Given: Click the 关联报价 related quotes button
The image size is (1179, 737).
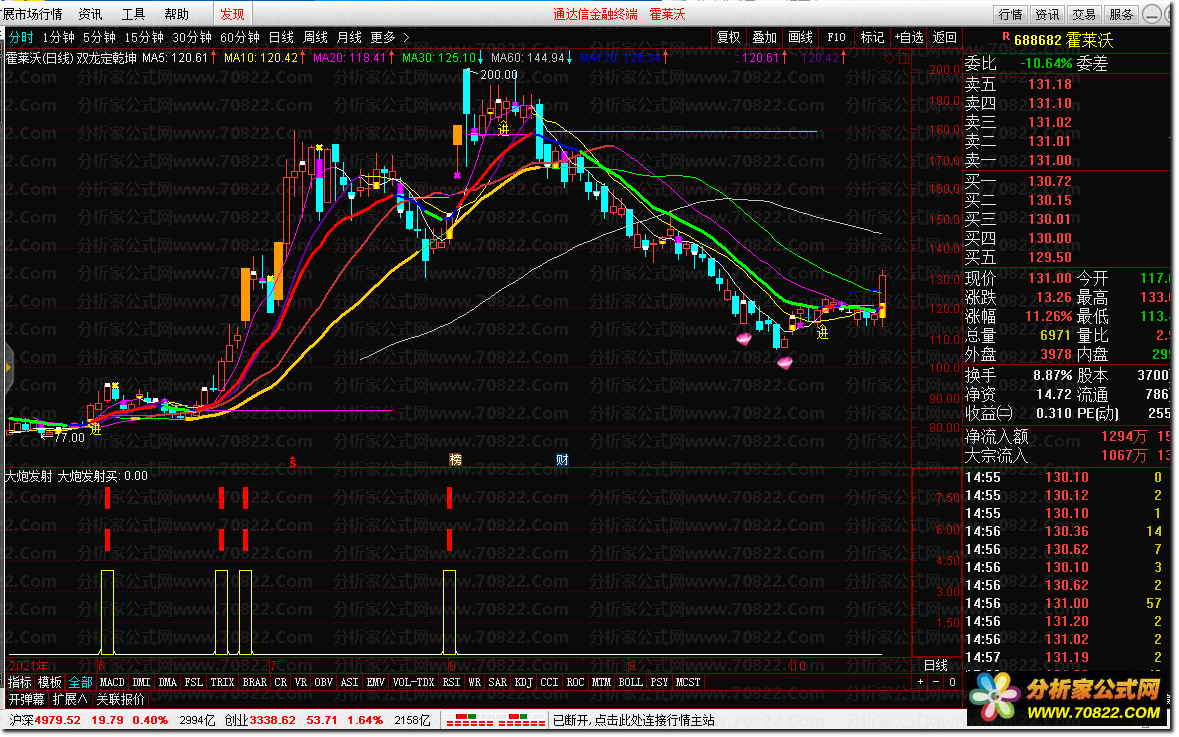Looking at the screenshot, I should (x=120, y=700).
